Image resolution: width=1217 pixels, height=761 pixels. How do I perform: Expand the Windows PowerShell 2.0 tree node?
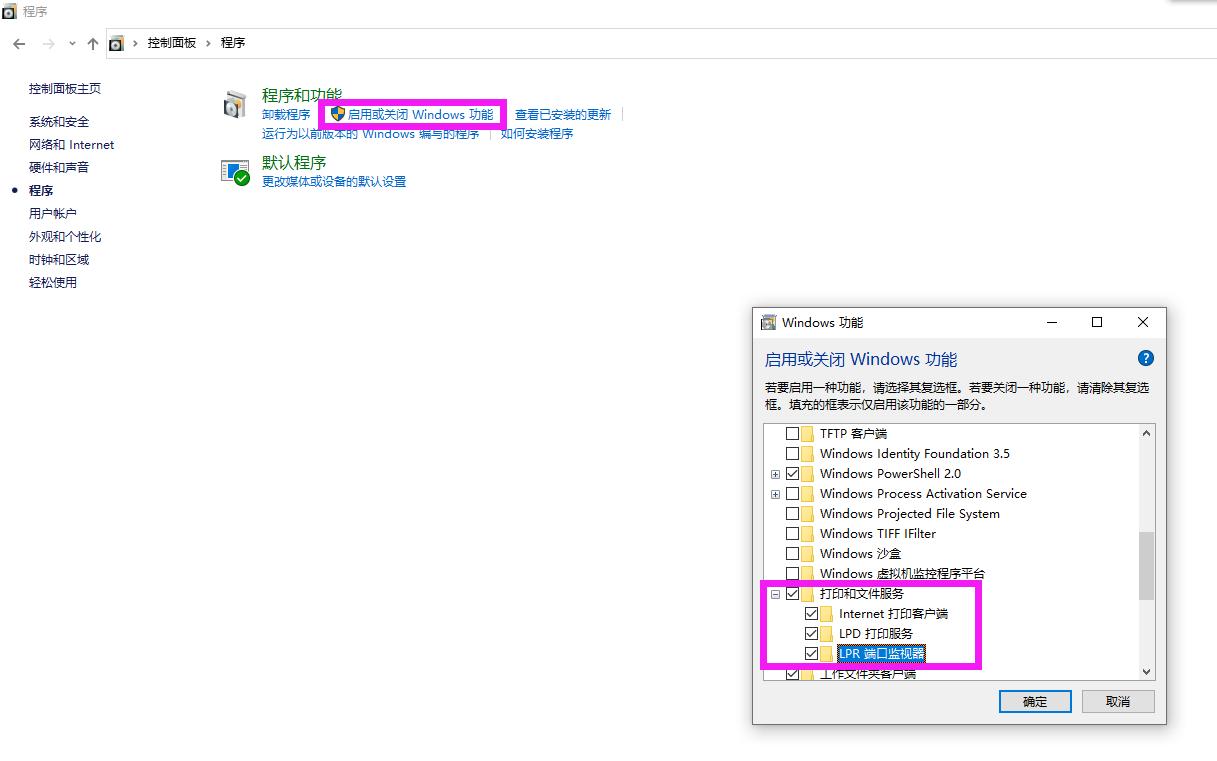click(x=775, y=474)
